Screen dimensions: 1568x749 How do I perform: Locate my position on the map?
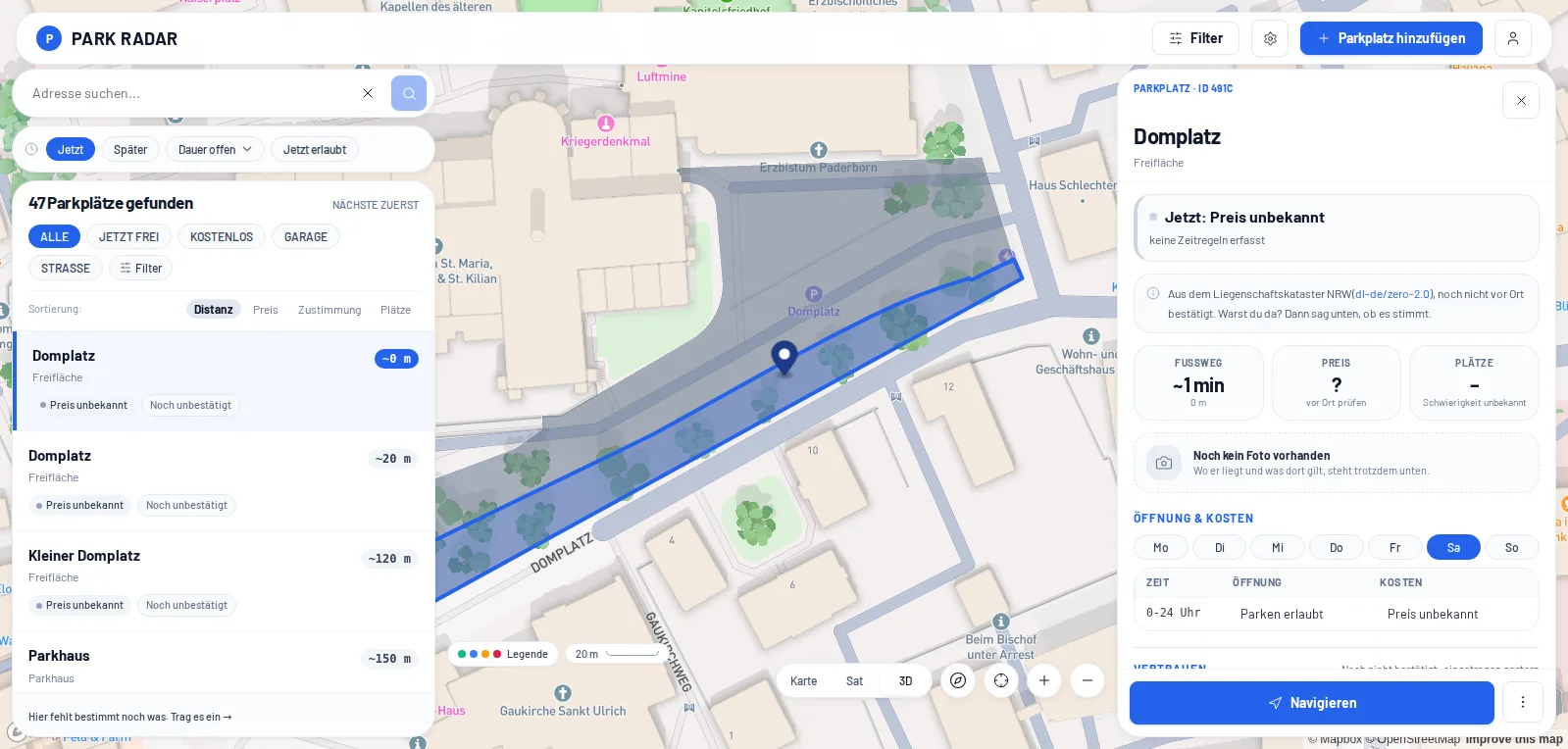1001,680
